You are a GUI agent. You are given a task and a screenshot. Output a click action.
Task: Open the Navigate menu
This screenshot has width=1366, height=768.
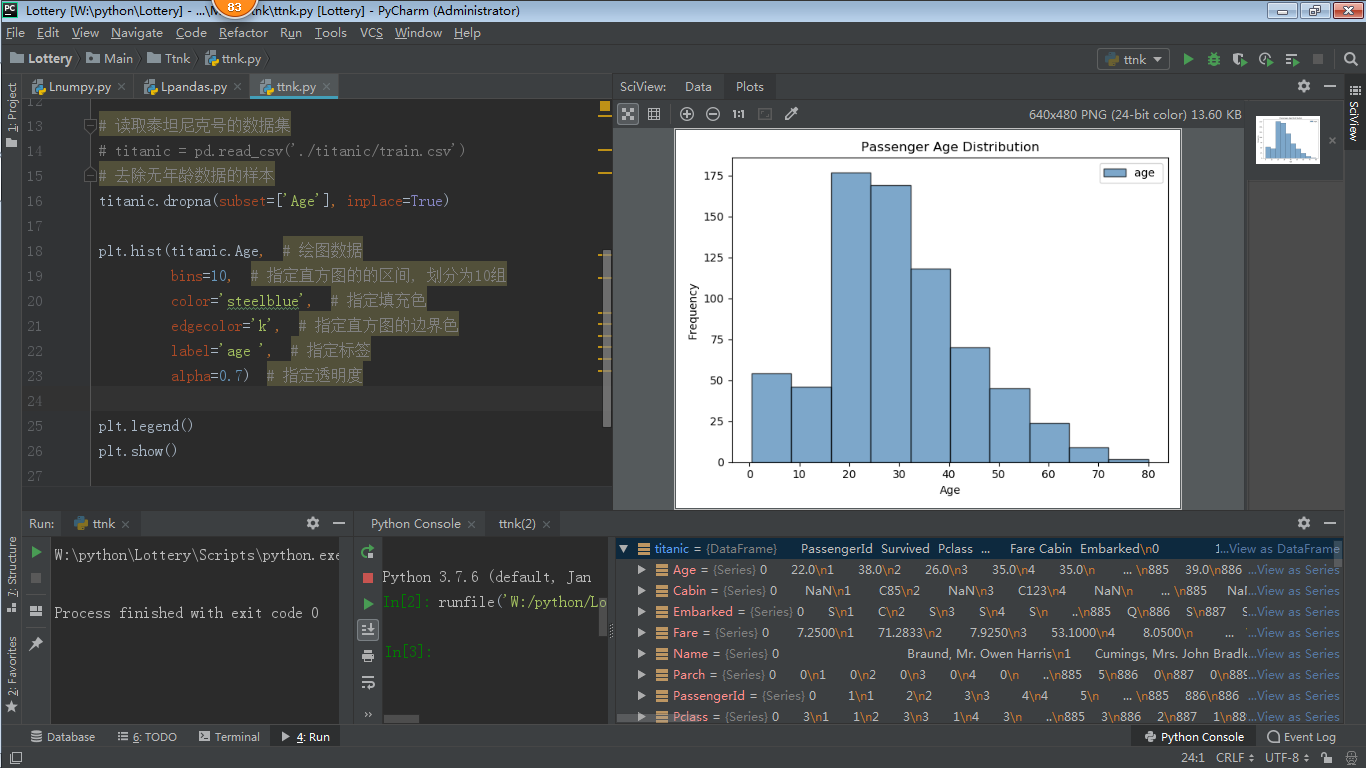[x=137, y=33]
